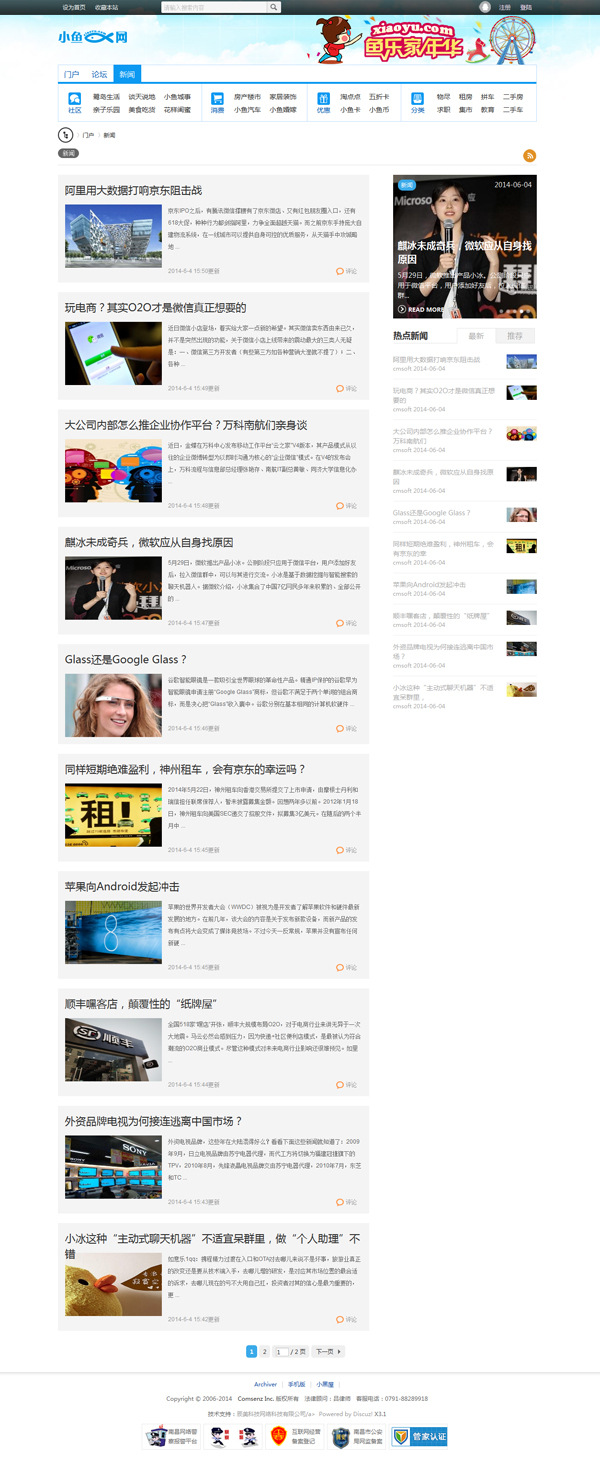Viewport: 600px width, 1464px height.
Task: Click the 下一页 next page button
Action: (327, 1351)
